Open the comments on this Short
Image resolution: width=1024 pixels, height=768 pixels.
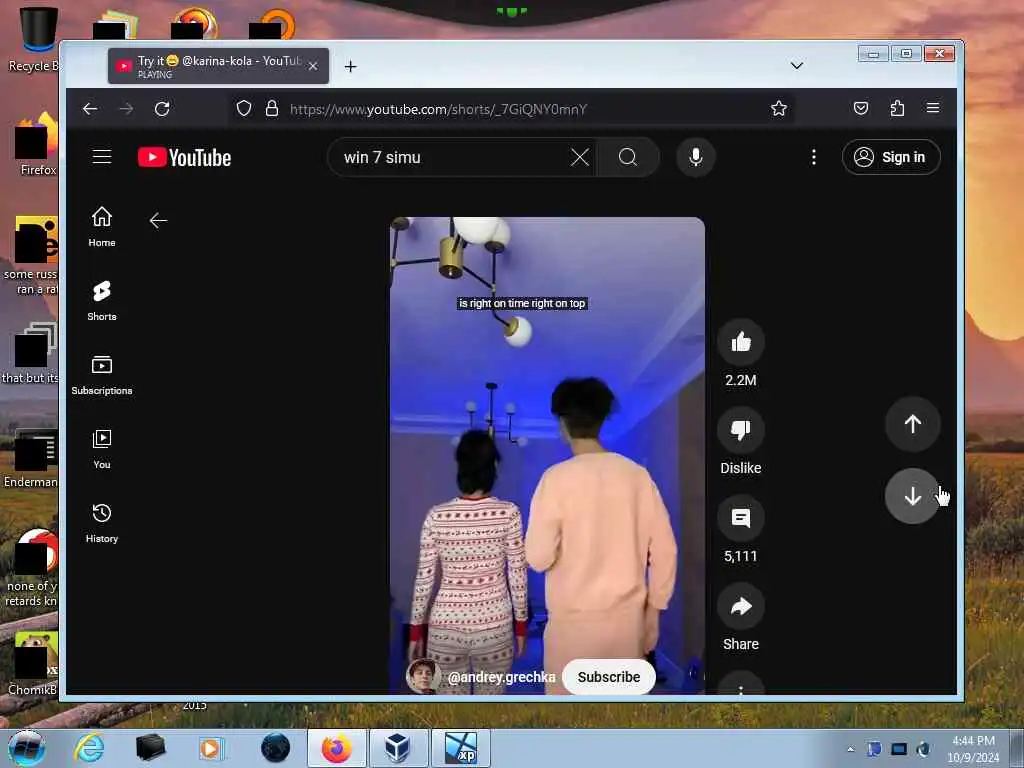tap(741, 519)
